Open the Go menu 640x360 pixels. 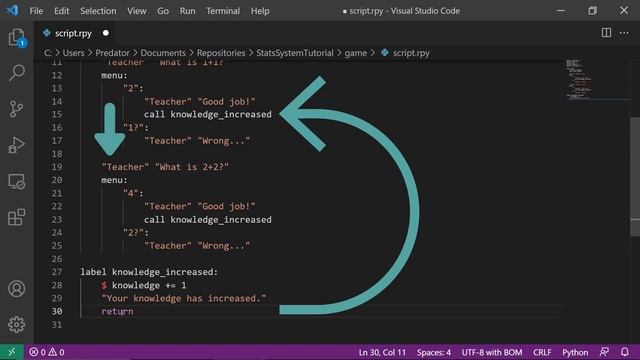(x=163, y=11)
